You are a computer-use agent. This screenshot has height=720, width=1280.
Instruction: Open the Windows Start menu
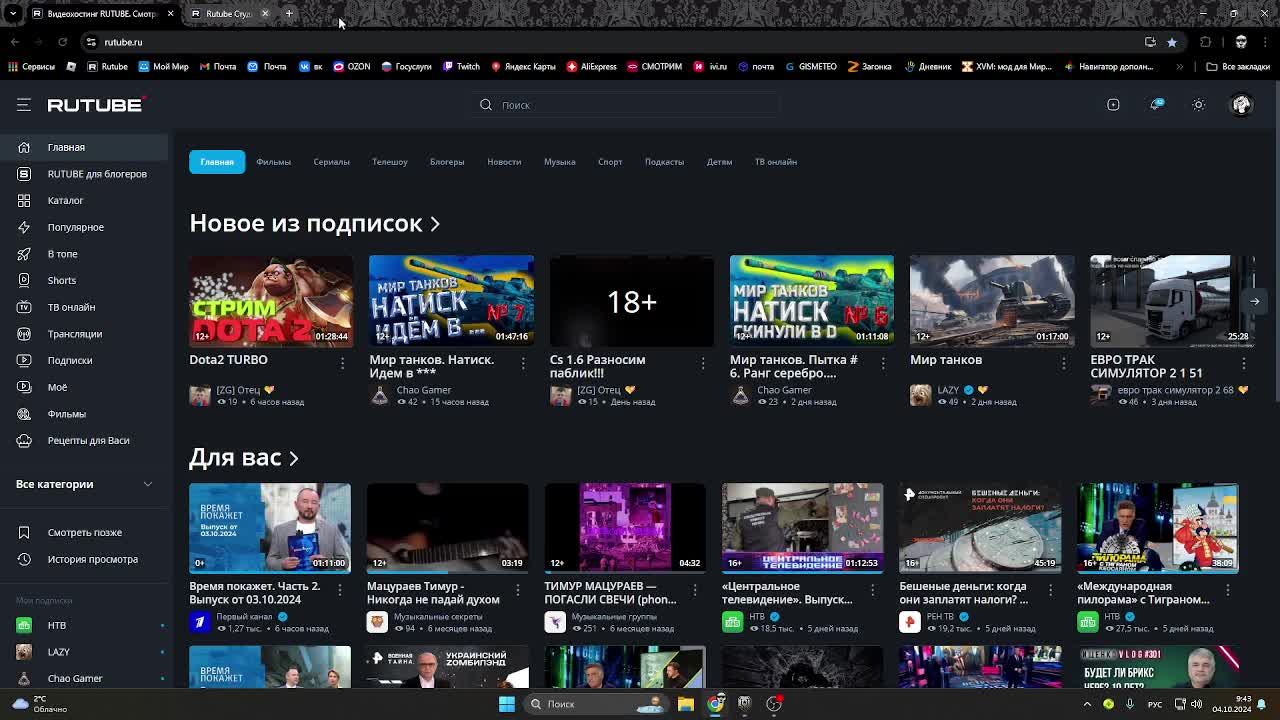507,704
